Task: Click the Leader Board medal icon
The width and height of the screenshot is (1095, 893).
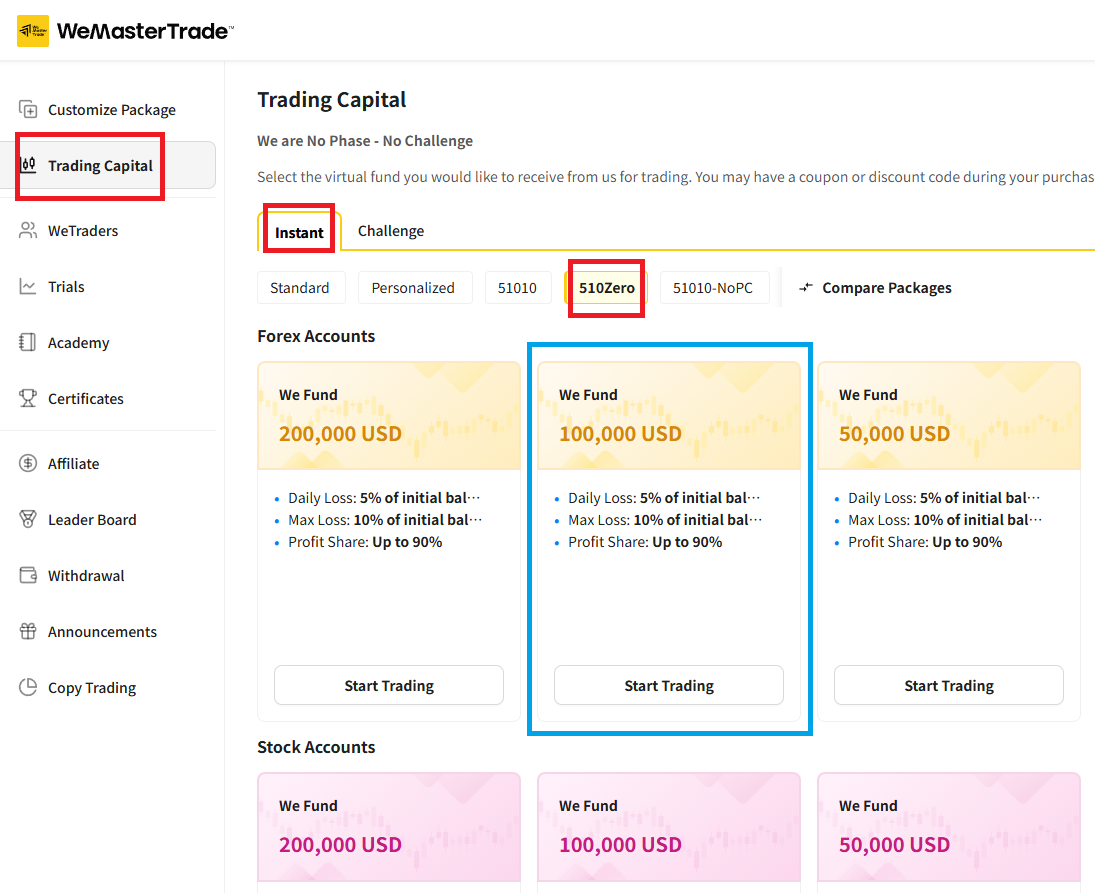Action: tap(28, 519)
